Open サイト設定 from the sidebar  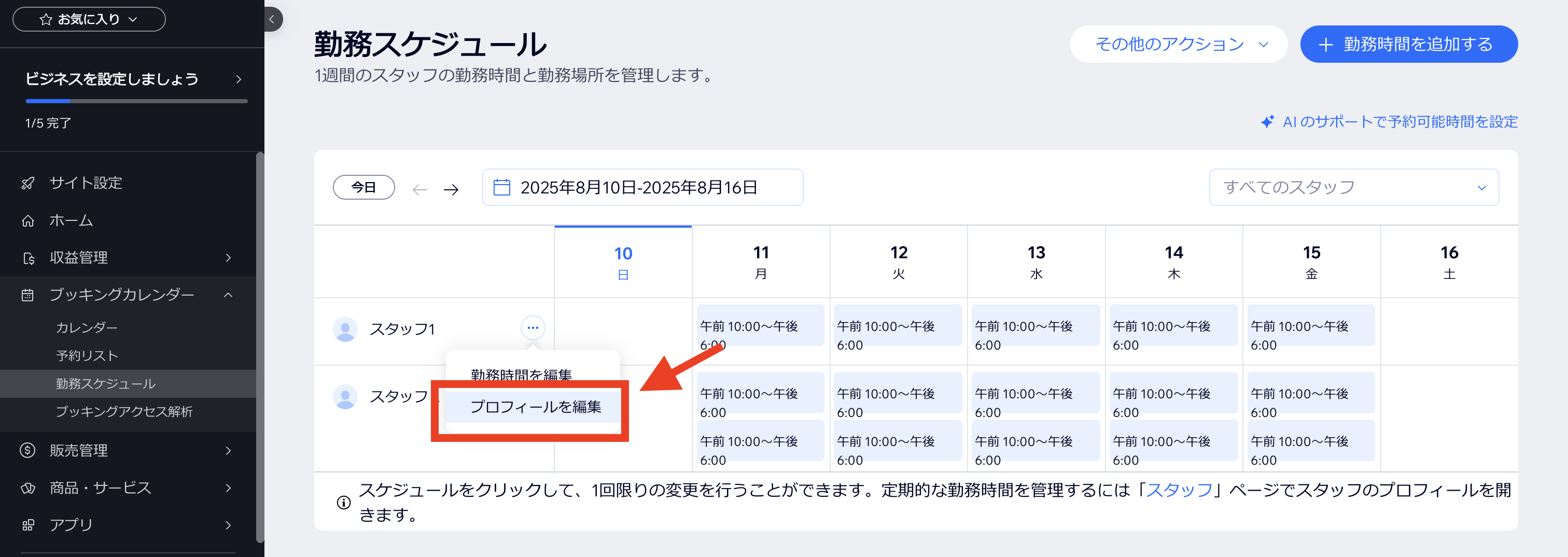coord(27,183)
